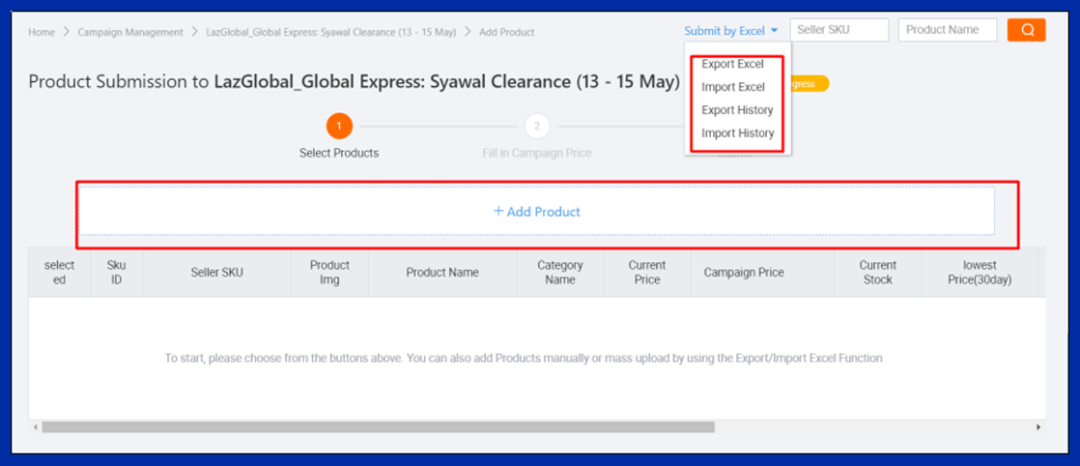The image size is (1080, 466).
Task: Click the Fill in Campaign Price step label
Action: [x=537, y=153]
